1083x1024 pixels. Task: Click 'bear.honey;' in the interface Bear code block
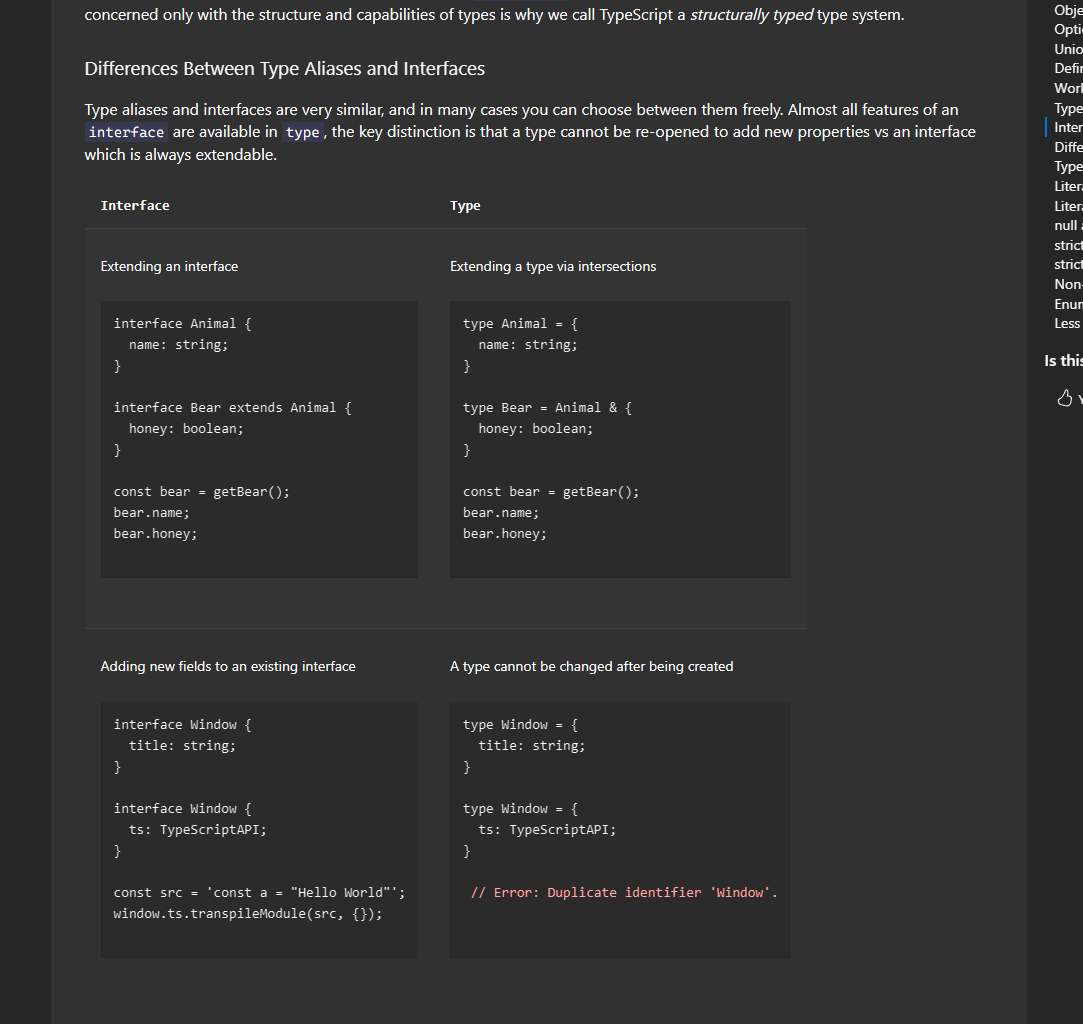pos(155,533)
